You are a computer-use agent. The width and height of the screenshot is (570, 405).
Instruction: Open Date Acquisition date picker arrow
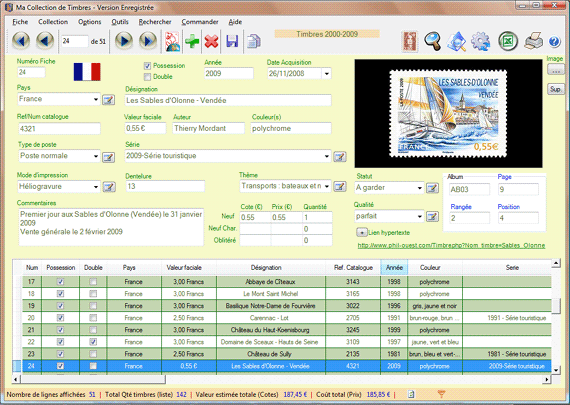326,74
